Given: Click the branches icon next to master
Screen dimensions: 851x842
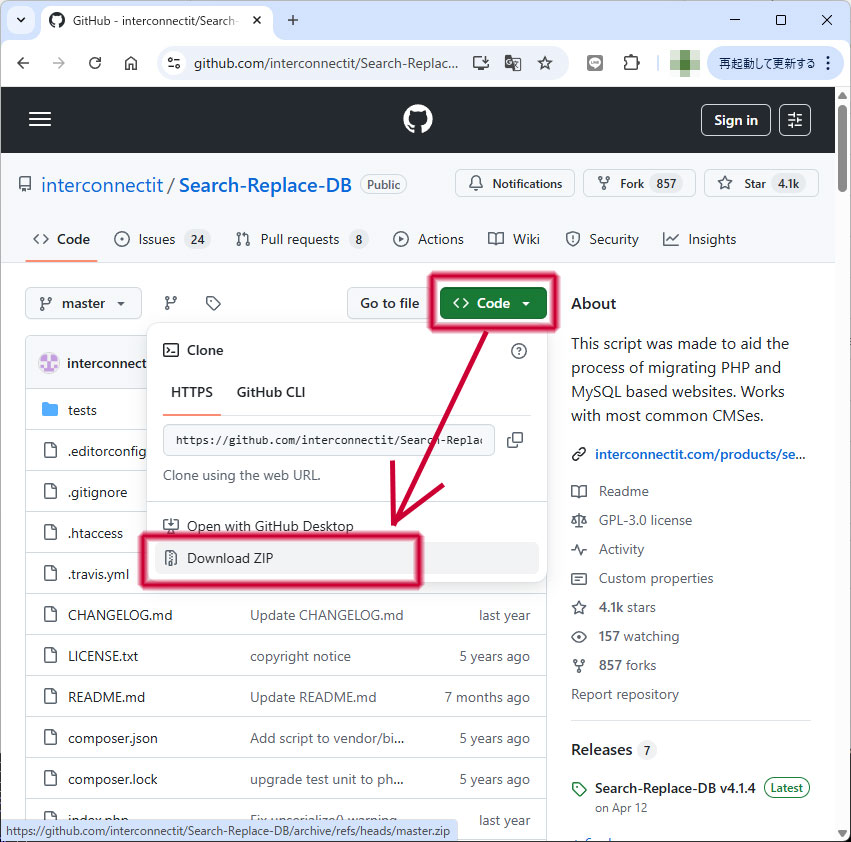Looking at the screenshot, I should pos(171,303).
